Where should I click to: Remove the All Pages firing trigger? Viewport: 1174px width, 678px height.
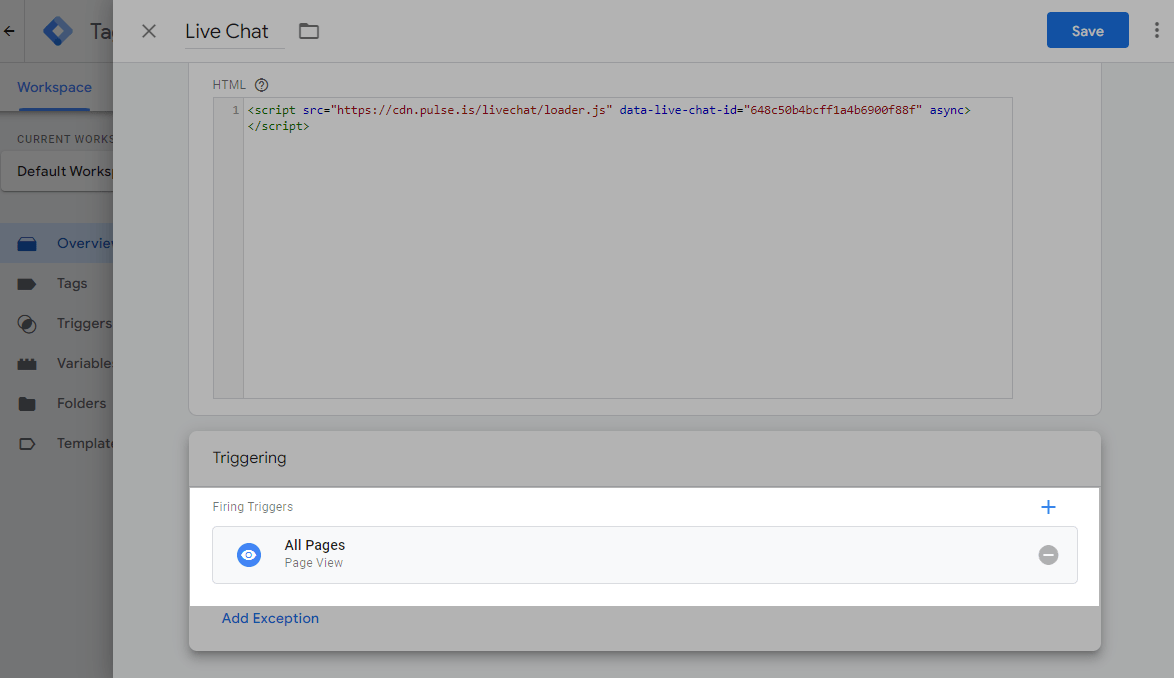pos(1048,555)
